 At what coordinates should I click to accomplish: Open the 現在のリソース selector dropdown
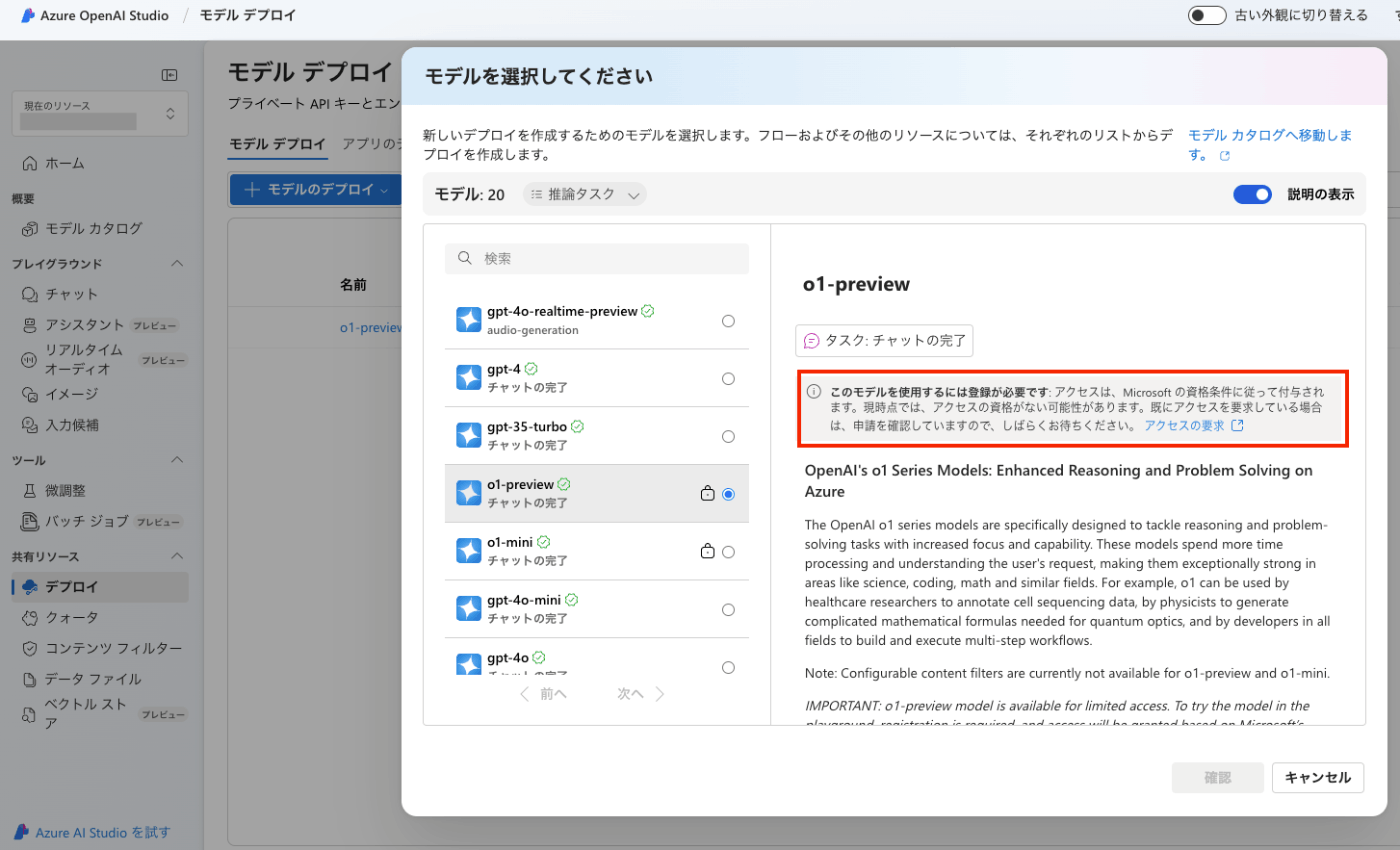[100, 114]
